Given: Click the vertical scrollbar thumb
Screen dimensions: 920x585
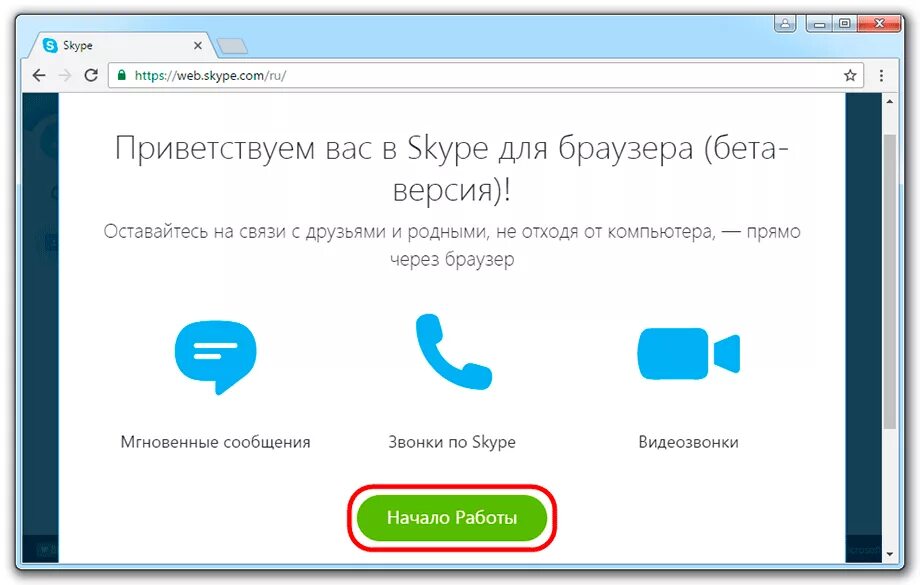Looking at the screenshot, I should click(889, 282).
